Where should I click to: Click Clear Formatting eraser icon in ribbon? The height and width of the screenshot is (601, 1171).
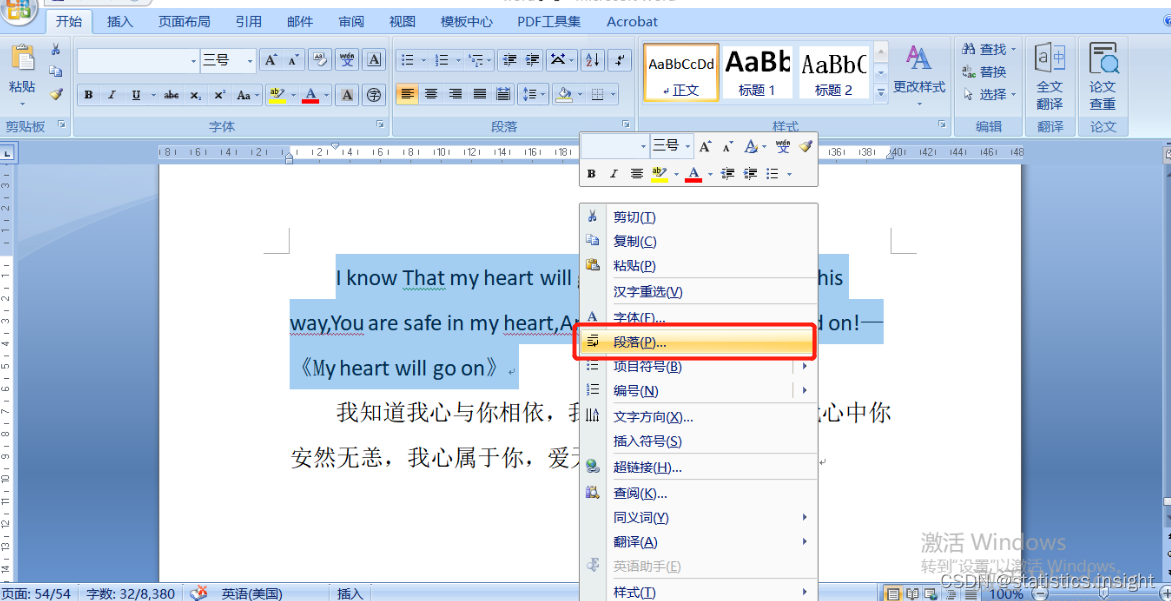[320, 60]
